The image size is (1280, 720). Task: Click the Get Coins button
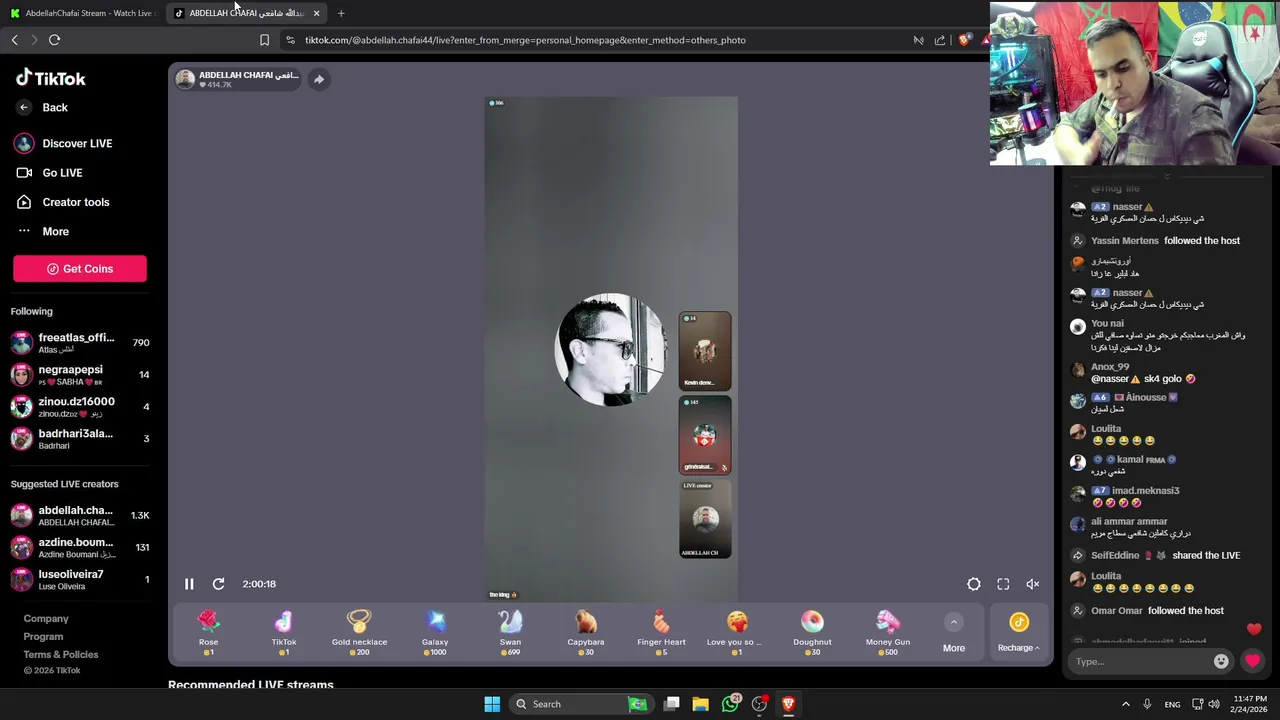click(80, 269)
